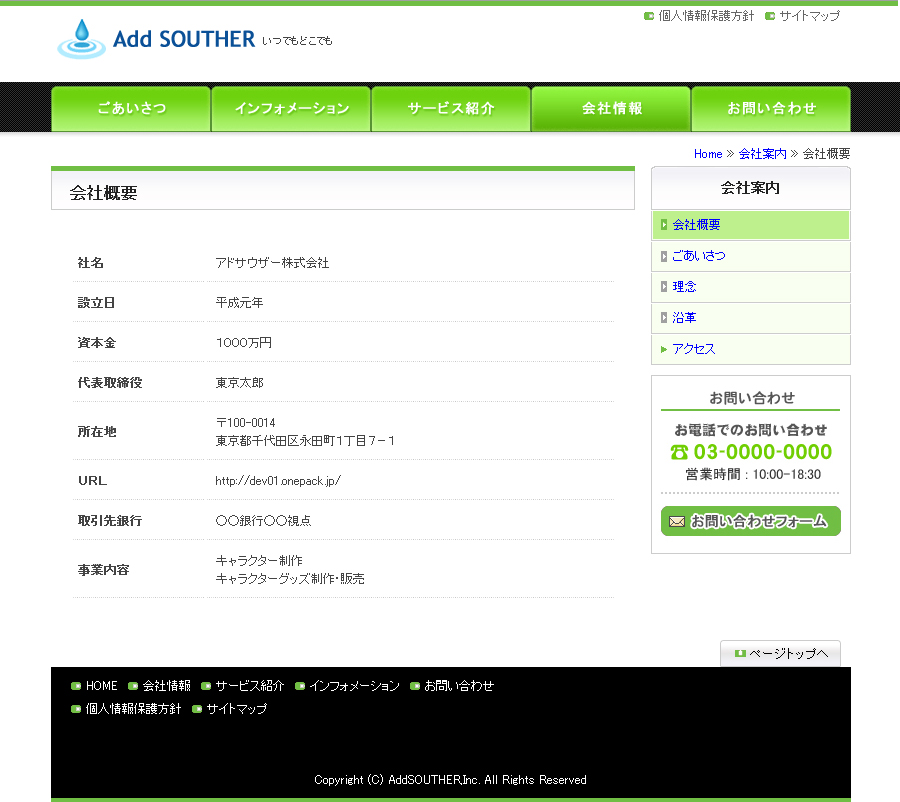Screen dimensions: 900x802
Task: Open the インフォメーション navigation tab
Action: click(x=291, y=109)
